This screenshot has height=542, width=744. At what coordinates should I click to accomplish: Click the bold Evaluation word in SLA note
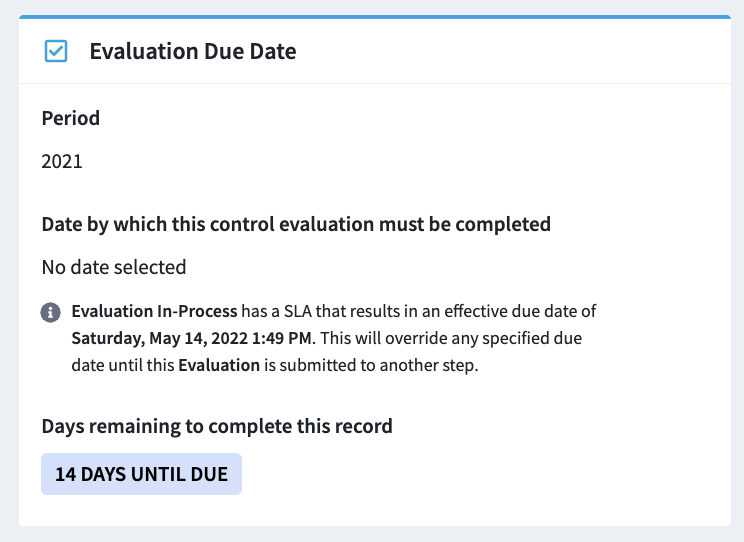coord(219,365)
